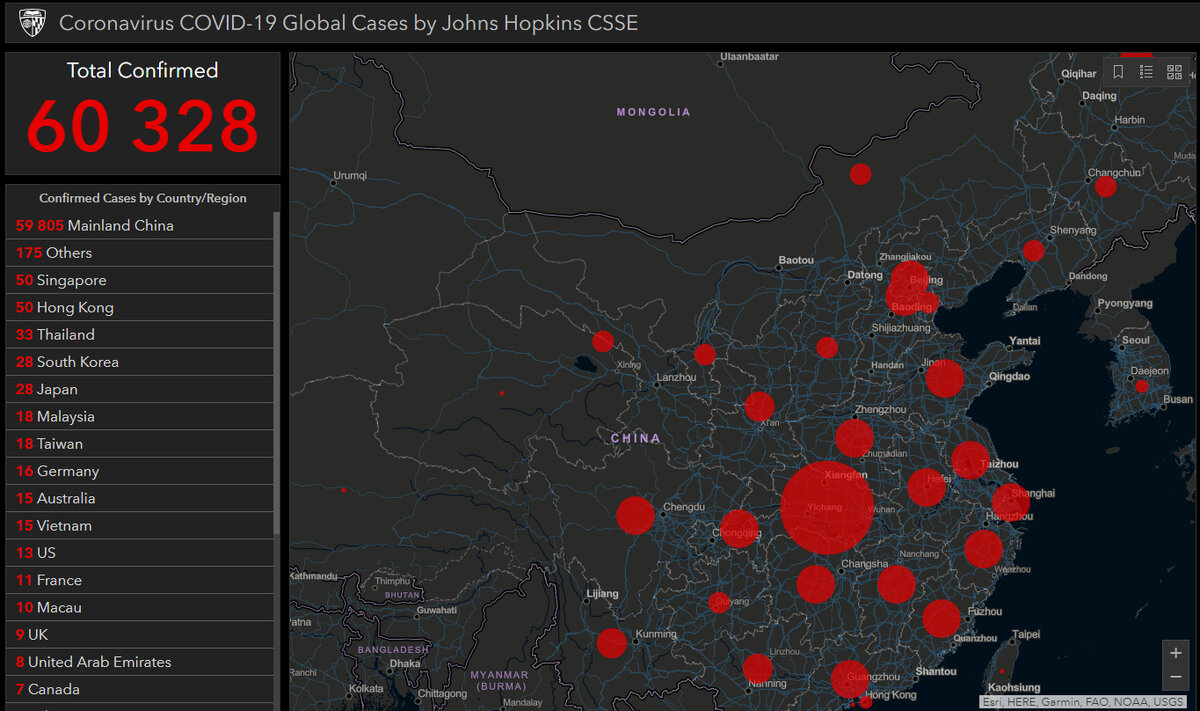This screenshot has height=711, width=1200.
Task: Open the map legend list icon
Action: pos(1146,72)
